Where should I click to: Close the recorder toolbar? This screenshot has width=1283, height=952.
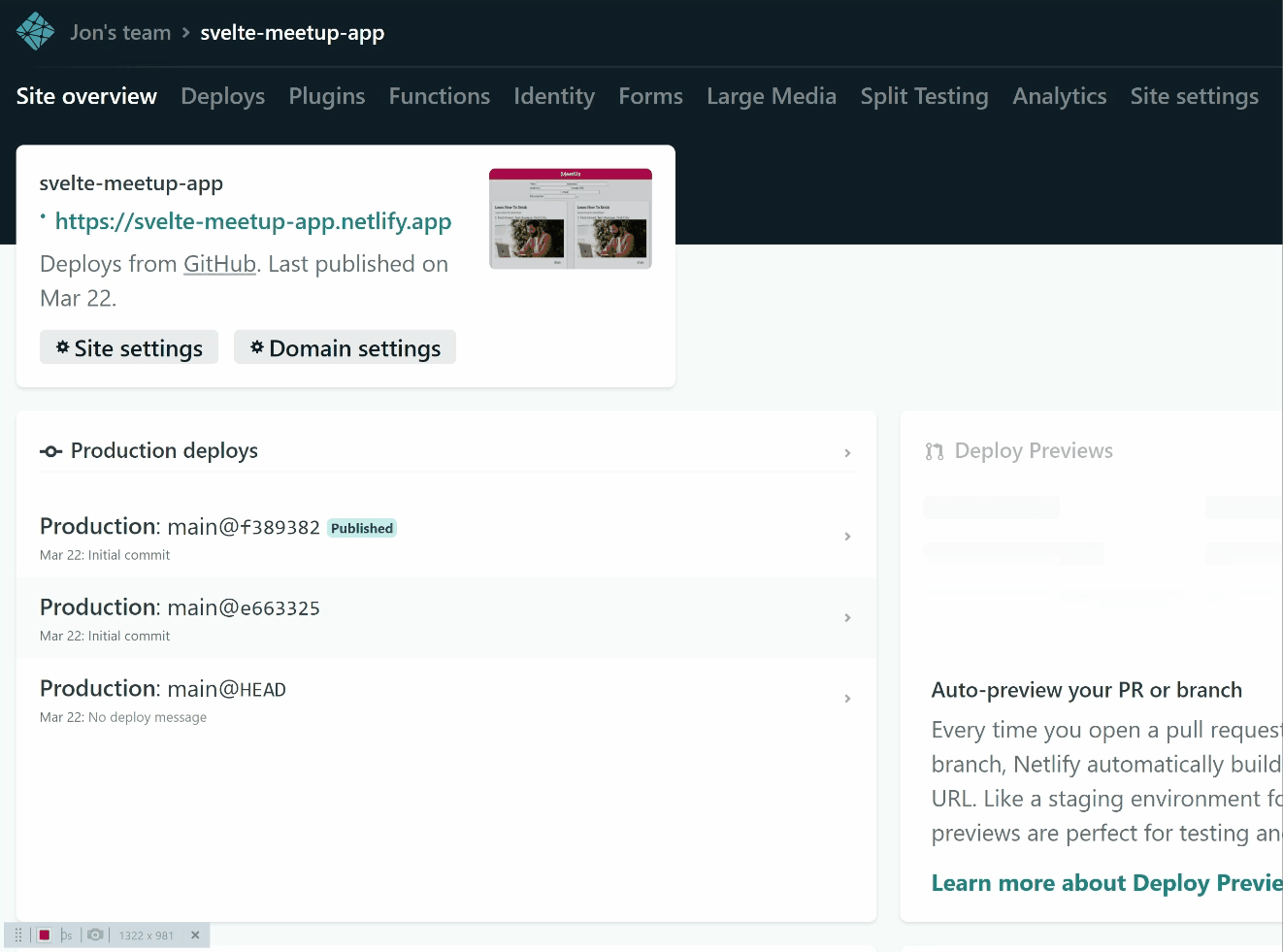pos(195,936)
